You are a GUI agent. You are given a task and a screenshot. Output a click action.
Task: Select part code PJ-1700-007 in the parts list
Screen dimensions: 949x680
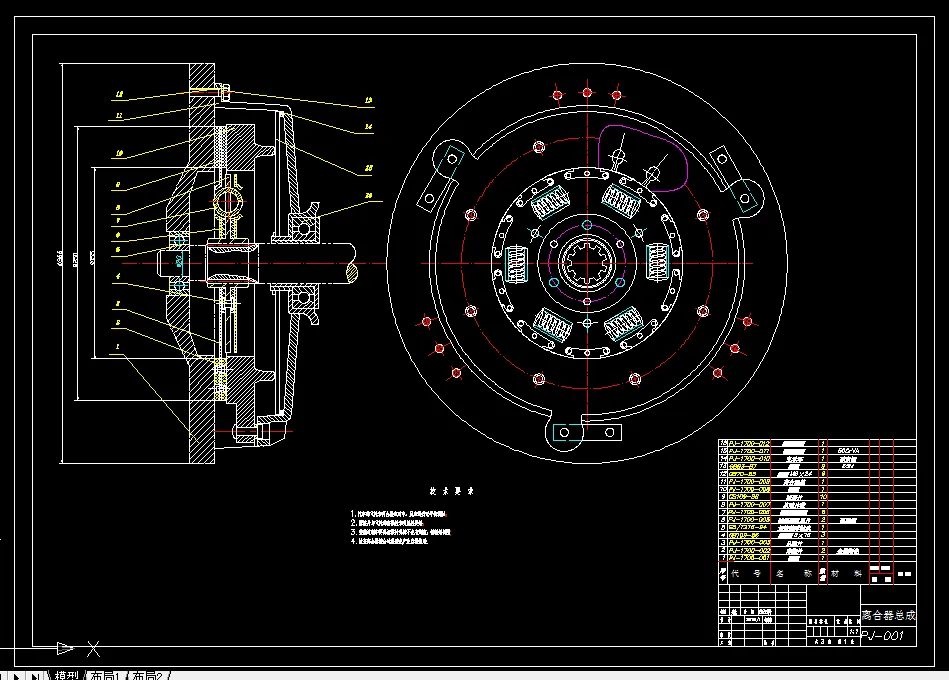(x=749, y=505)
